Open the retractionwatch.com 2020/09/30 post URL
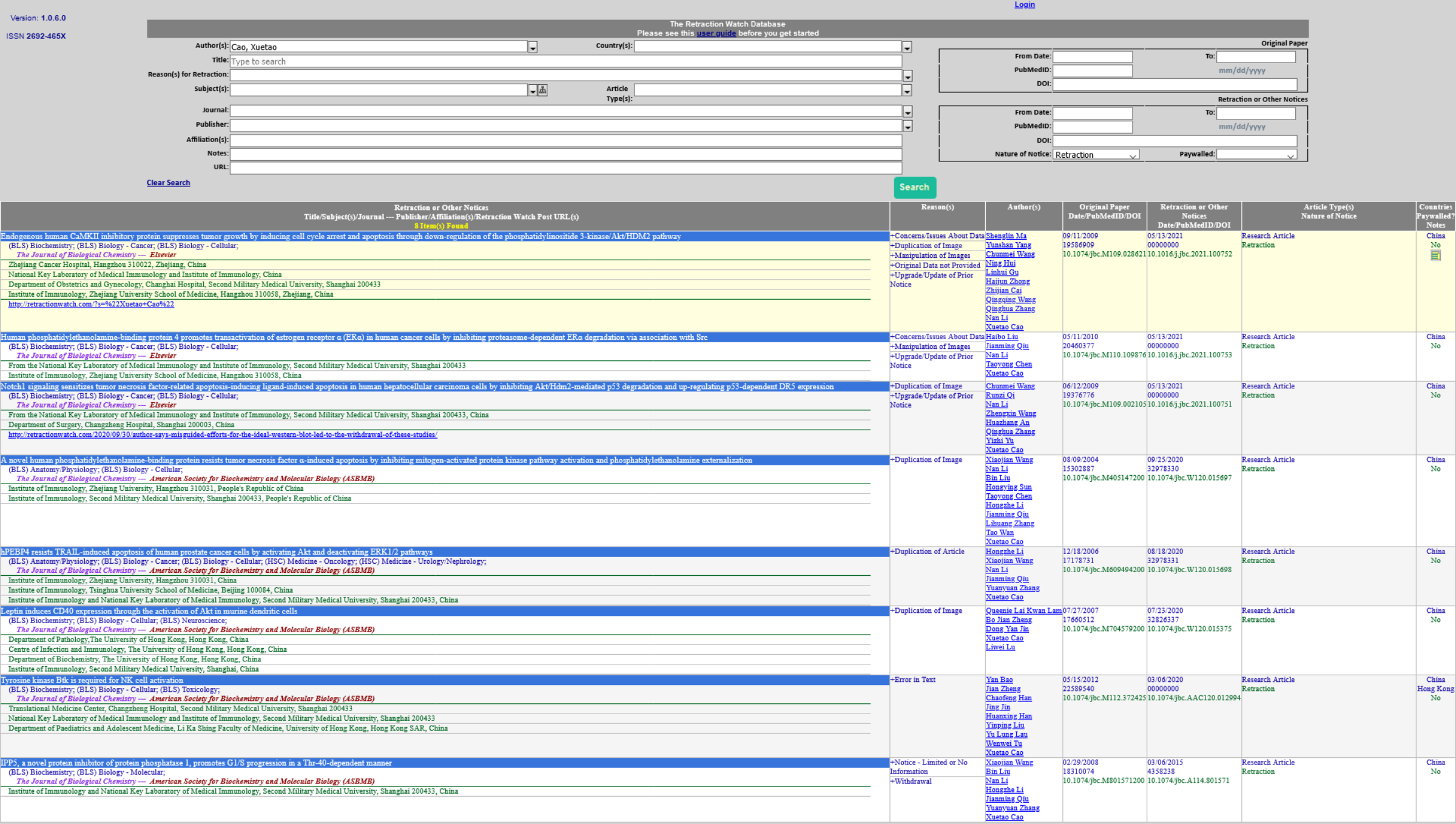1456x824 pixels. (223, 435)
